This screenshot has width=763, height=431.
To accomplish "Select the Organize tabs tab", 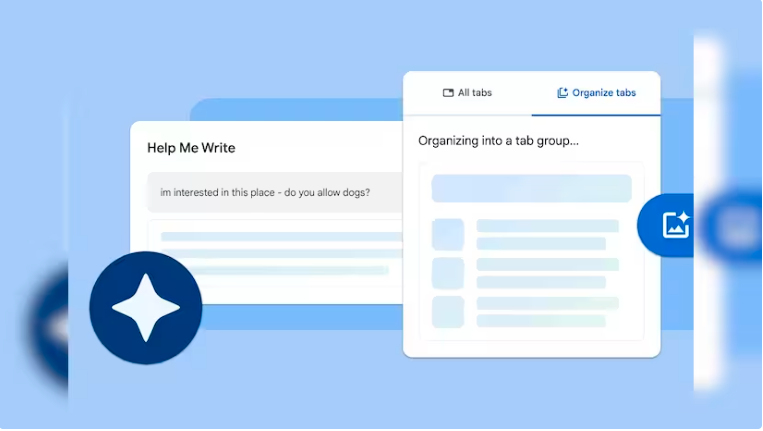I will (x=596, y=93).
